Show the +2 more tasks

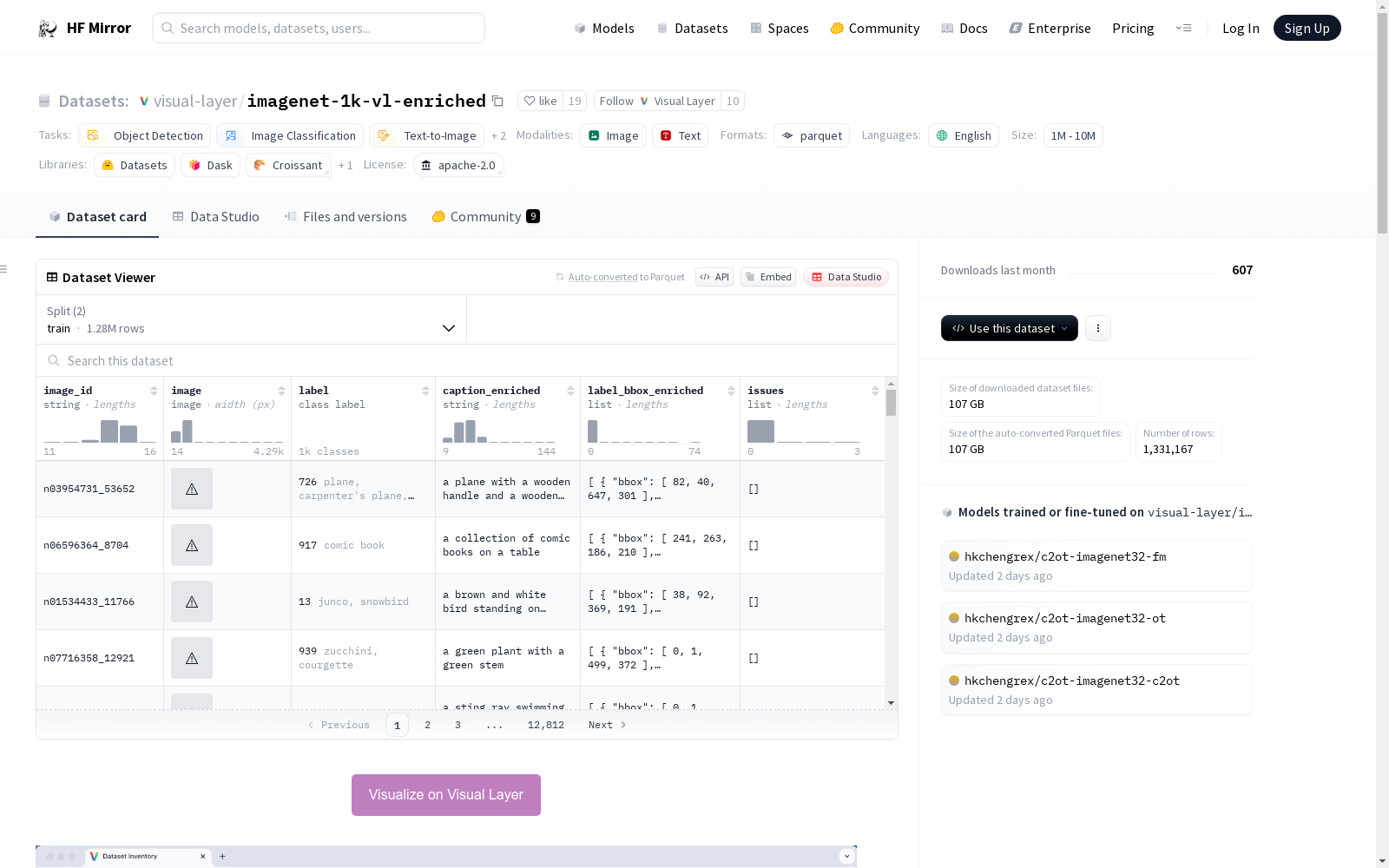(498, 135)
